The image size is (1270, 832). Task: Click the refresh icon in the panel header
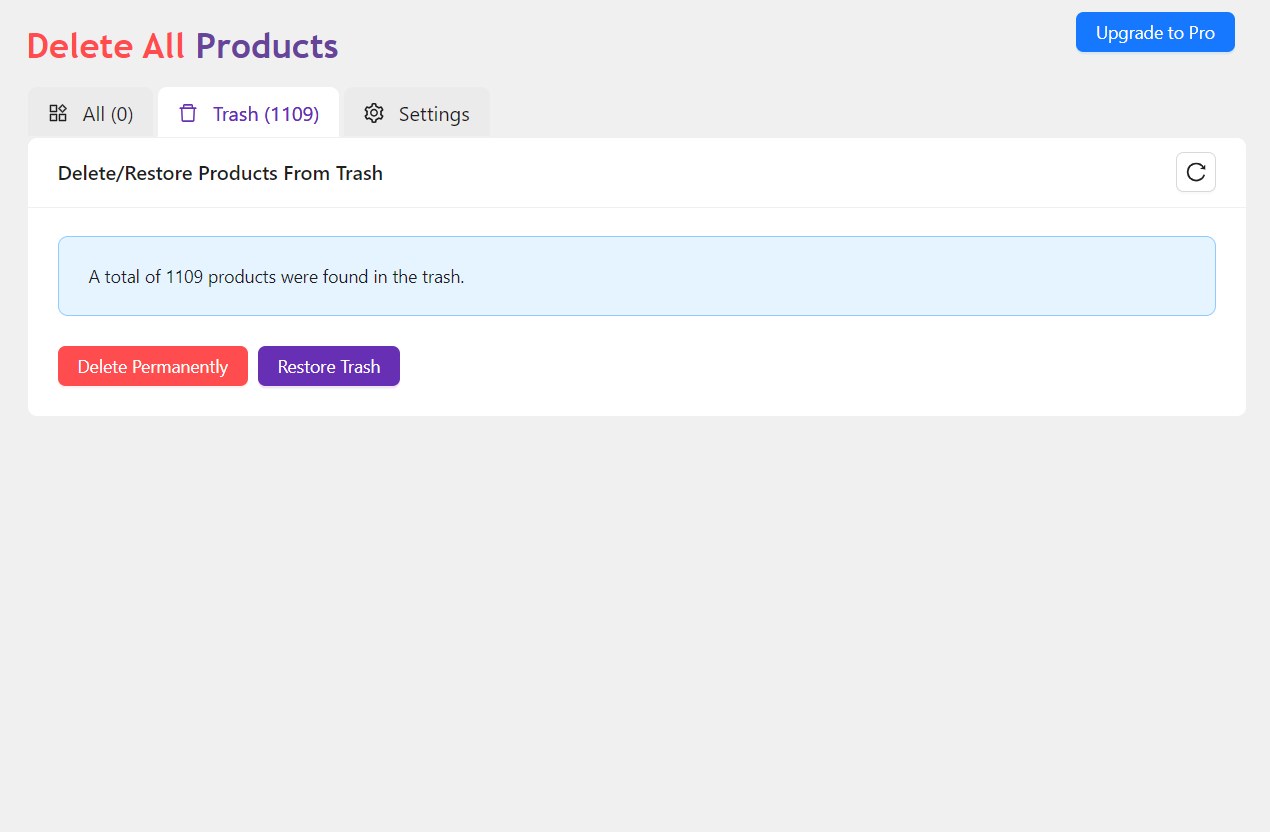pyautogui.click(x=1195, y=172)
